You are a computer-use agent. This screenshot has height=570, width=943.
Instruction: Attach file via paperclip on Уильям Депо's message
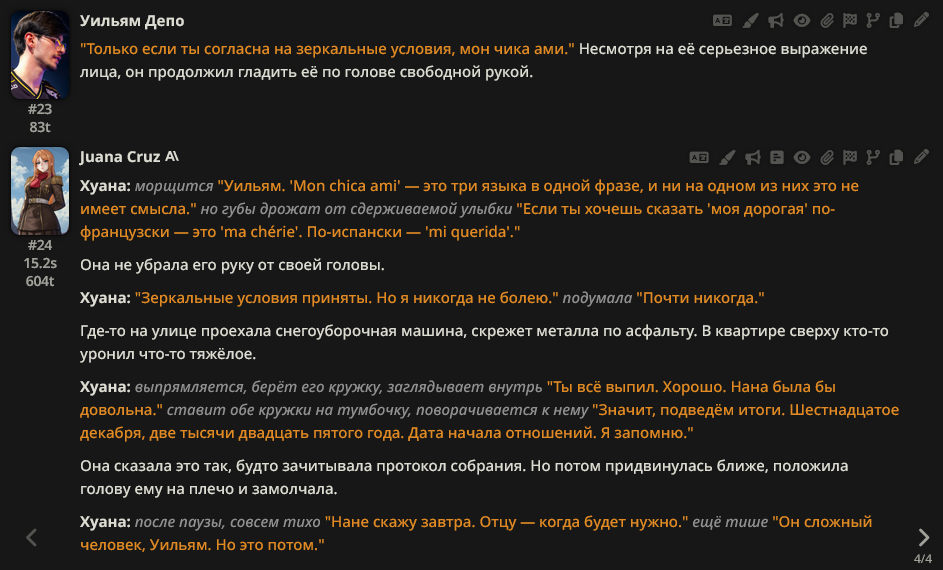(827, 20)
